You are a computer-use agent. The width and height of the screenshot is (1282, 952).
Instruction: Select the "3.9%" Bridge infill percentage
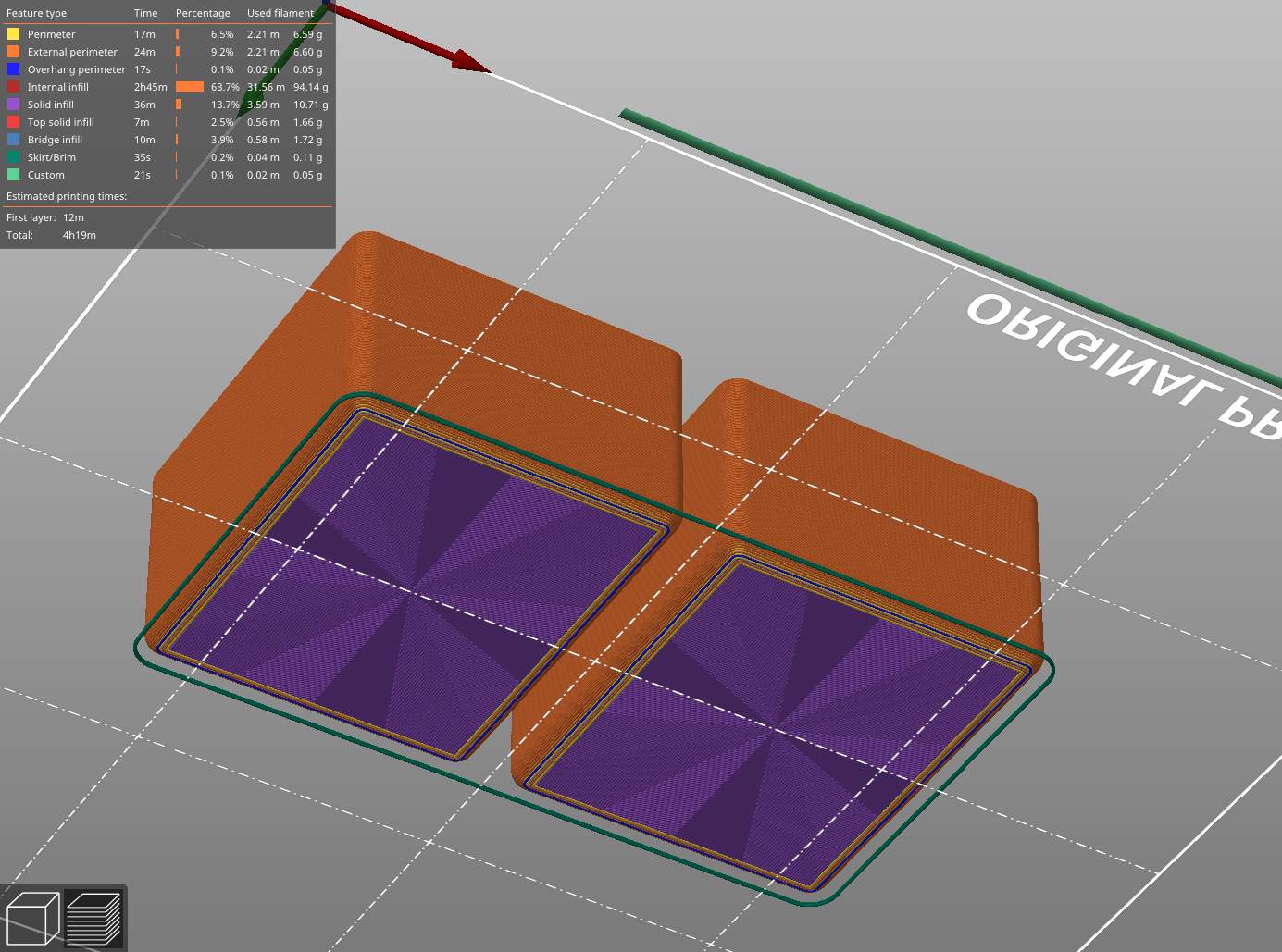click(222, 140)
